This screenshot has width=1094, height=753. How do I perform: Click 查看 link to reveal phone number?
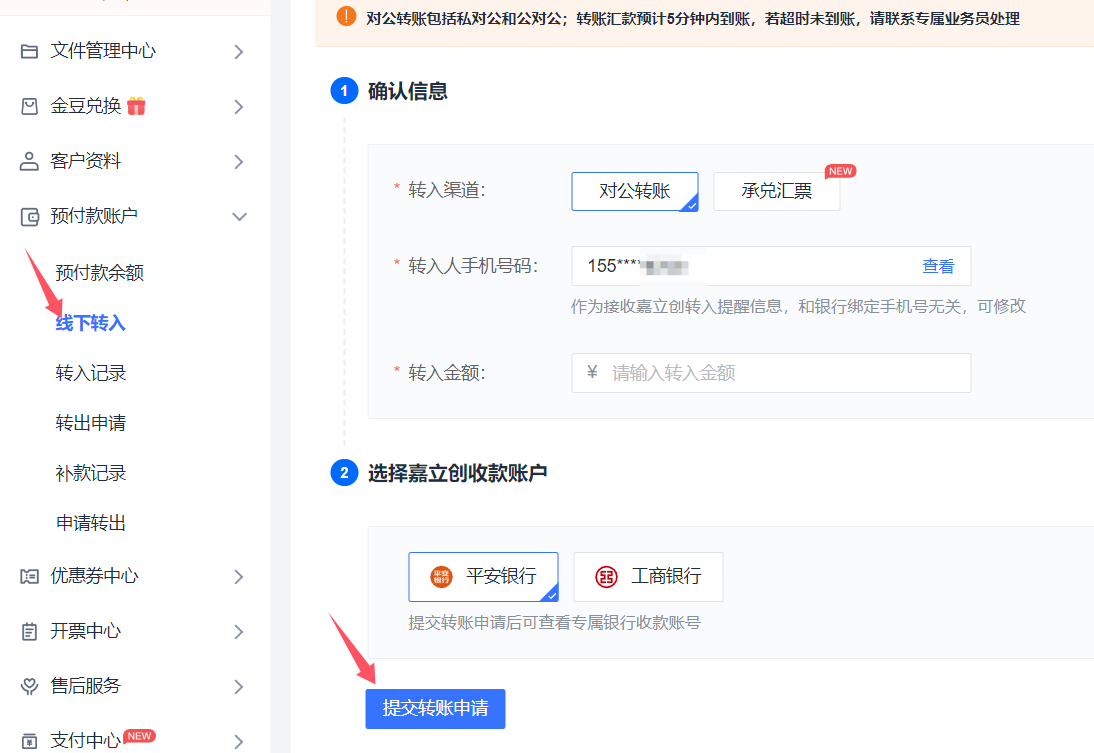[x=937, y=266]
